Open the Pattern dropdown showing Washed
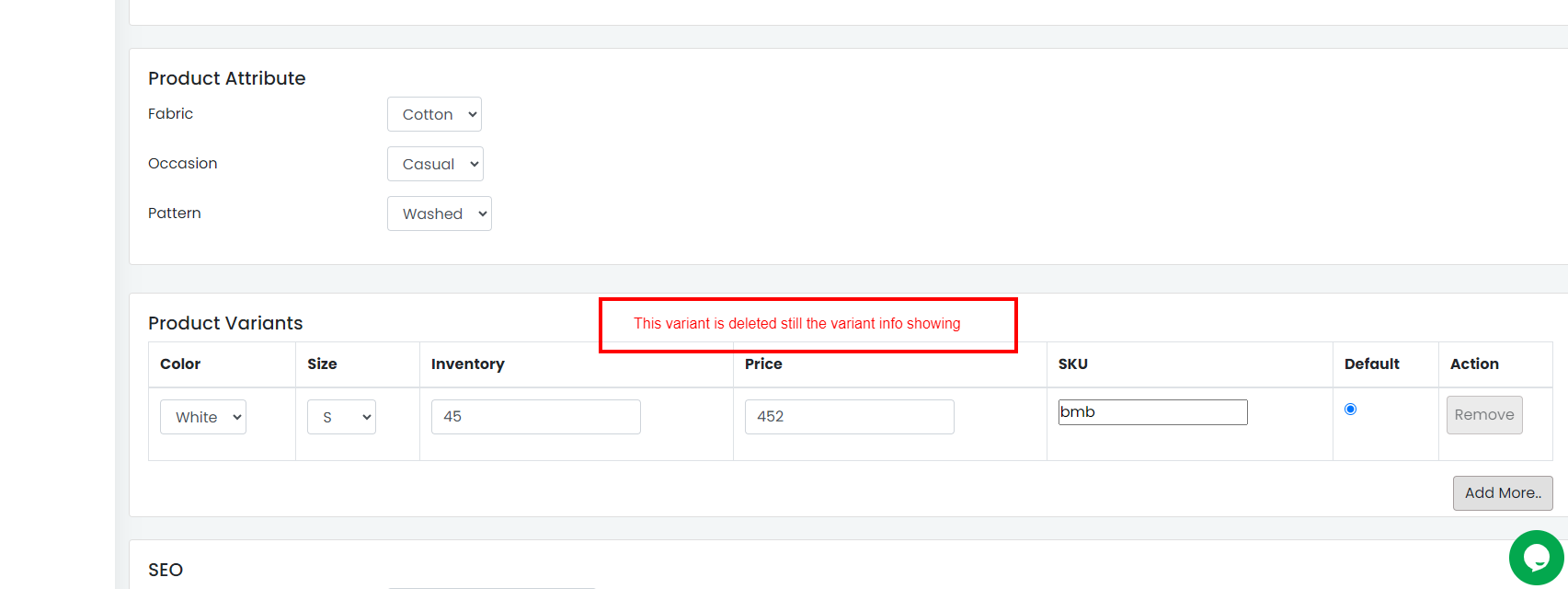Viewport: 1568px width, 589px height. pyautogui.click(x=440, y=214)
